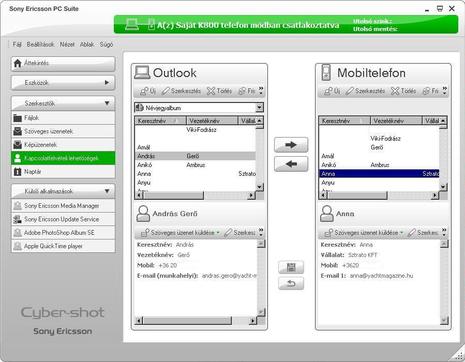
Task: Open the Nézet menu
Action: (x=67, y=44)
